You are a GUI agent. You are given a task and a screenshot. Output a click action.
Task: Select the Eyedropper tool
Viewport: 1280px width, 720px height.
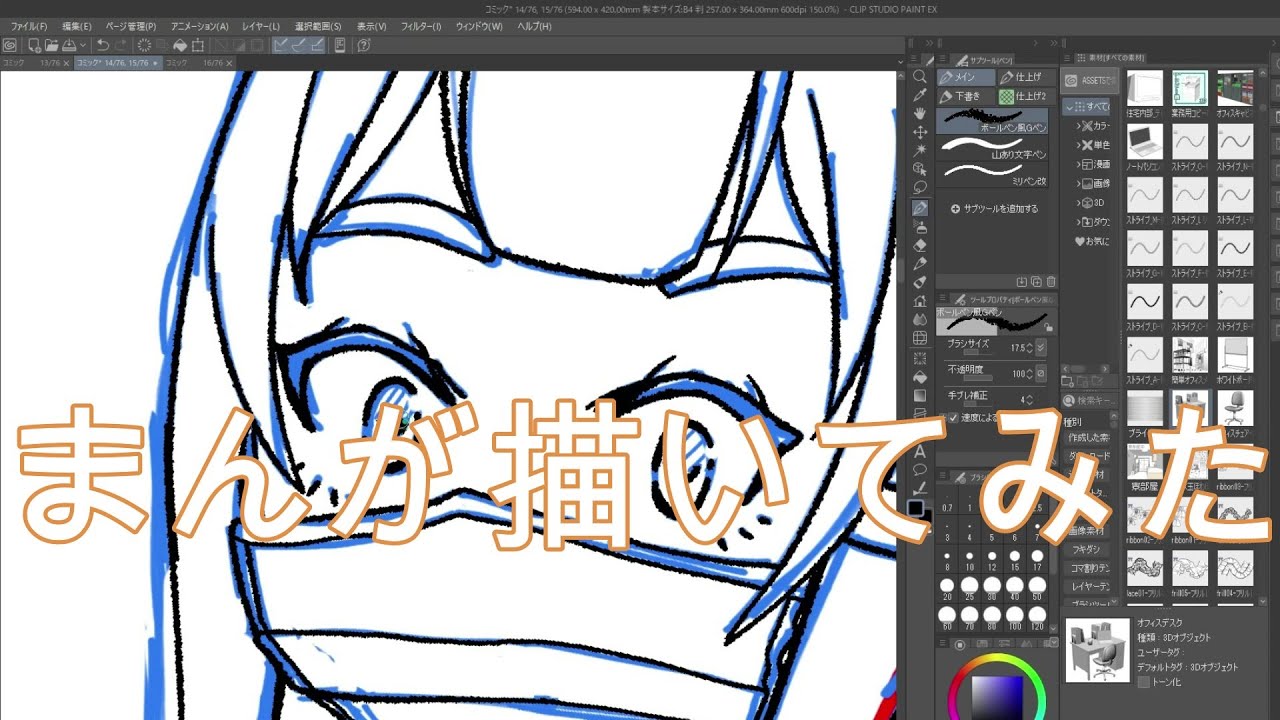(x=920, y=95)
